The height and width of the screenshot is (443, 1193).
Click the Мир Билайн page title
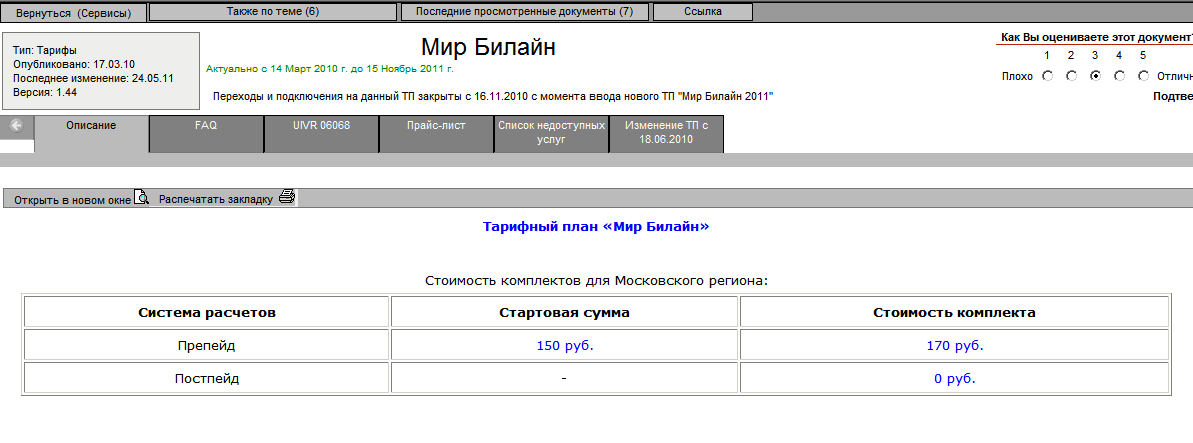point(488,47)
